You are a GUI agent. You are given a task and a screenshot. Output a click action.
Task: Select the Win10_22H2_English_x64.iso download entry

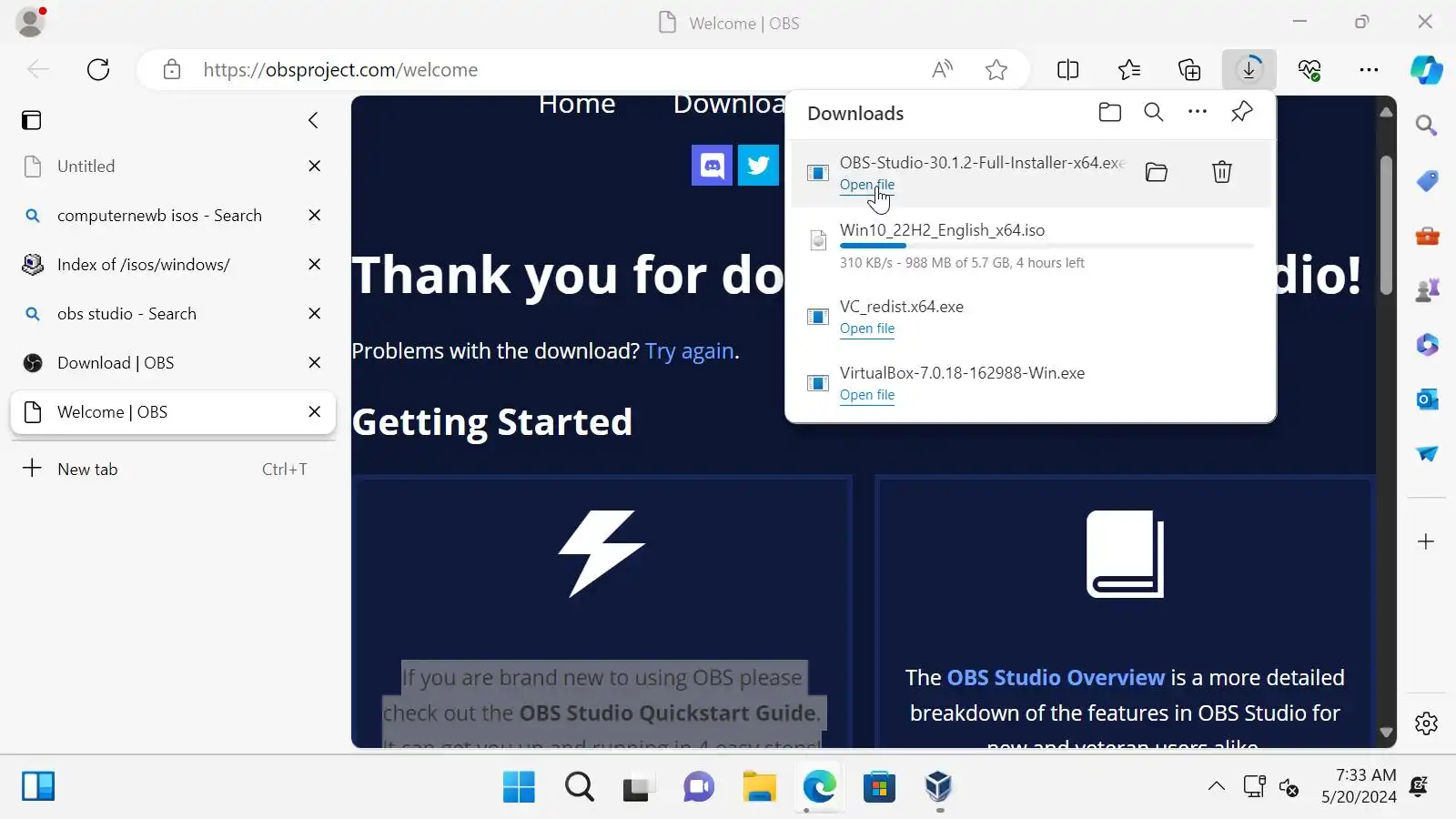click(1030, 246)
